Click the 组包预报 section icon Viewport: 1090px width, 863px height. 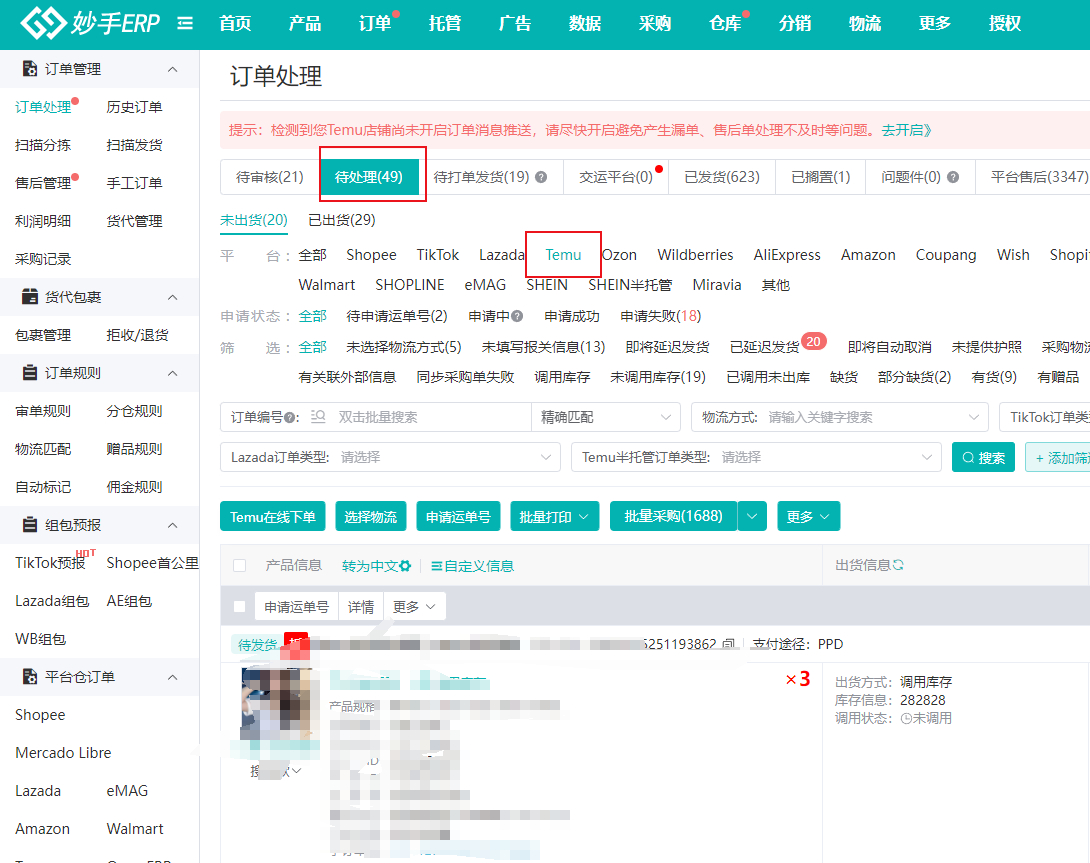coord(30,525)
